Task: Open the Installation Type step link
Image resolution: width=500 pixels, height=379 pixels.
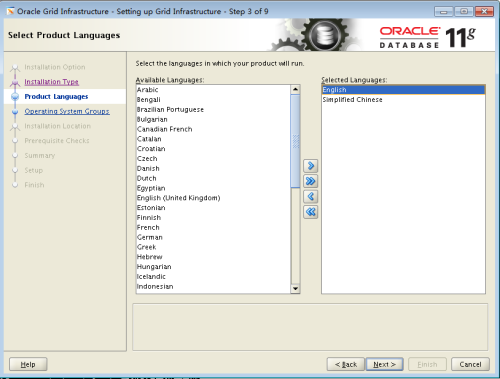Action: (51, 82)
